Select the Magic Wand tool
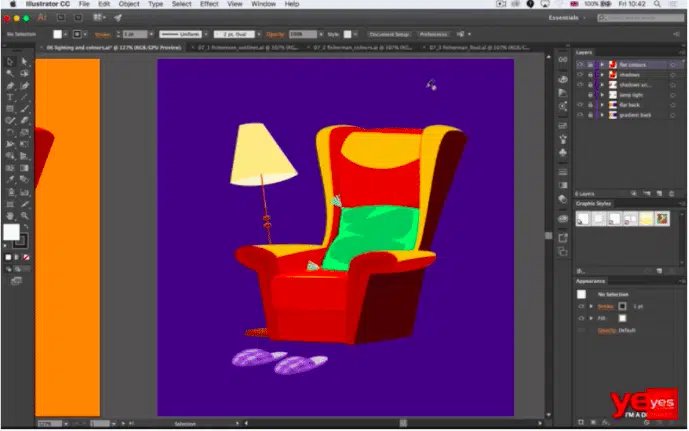This screenshot has height=431, width=689. [x=10, y=74]
